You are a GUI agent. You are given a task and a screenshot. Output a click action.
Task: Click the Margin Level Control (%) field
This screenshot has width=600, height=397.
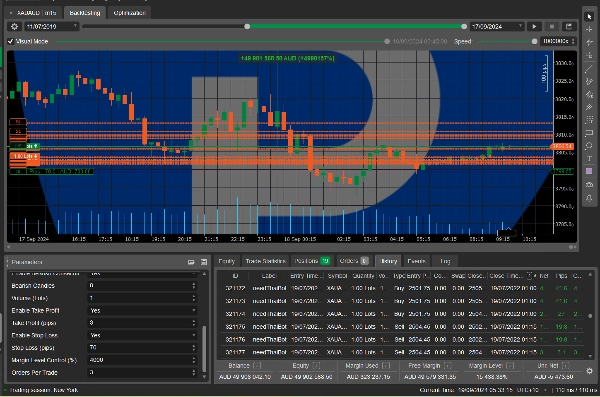click(x=142, y=360)
